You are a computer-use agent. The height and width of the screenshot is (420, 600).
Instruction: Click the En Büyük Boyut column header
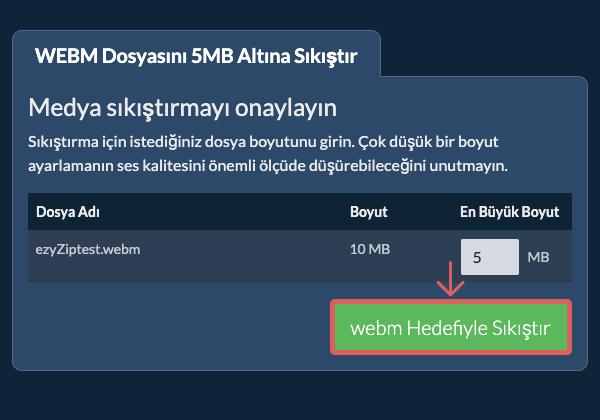[x=509, y=212]
